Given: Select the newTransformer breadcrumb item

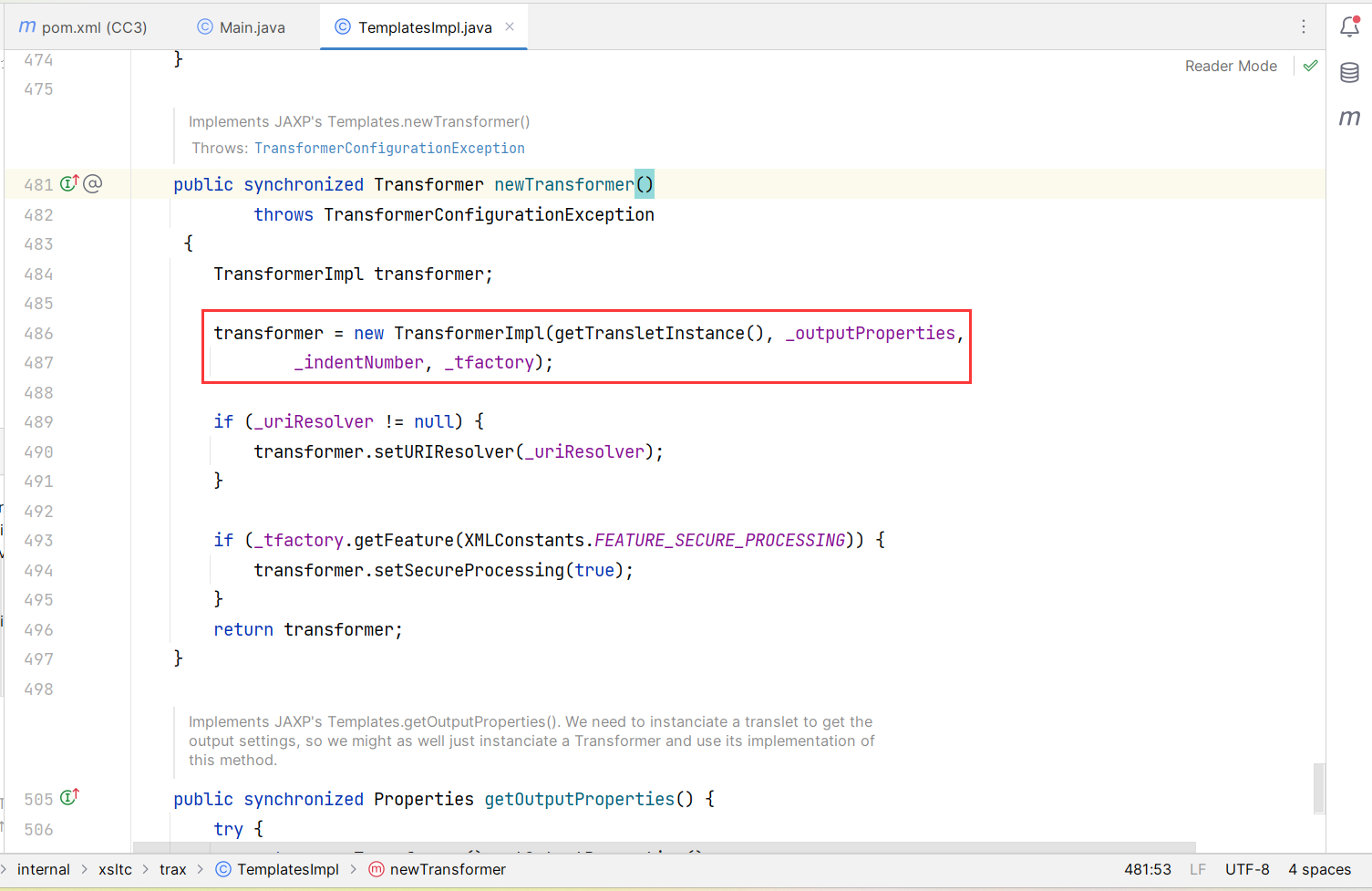Looking at the screenshot, I should (x=447, y=869).
